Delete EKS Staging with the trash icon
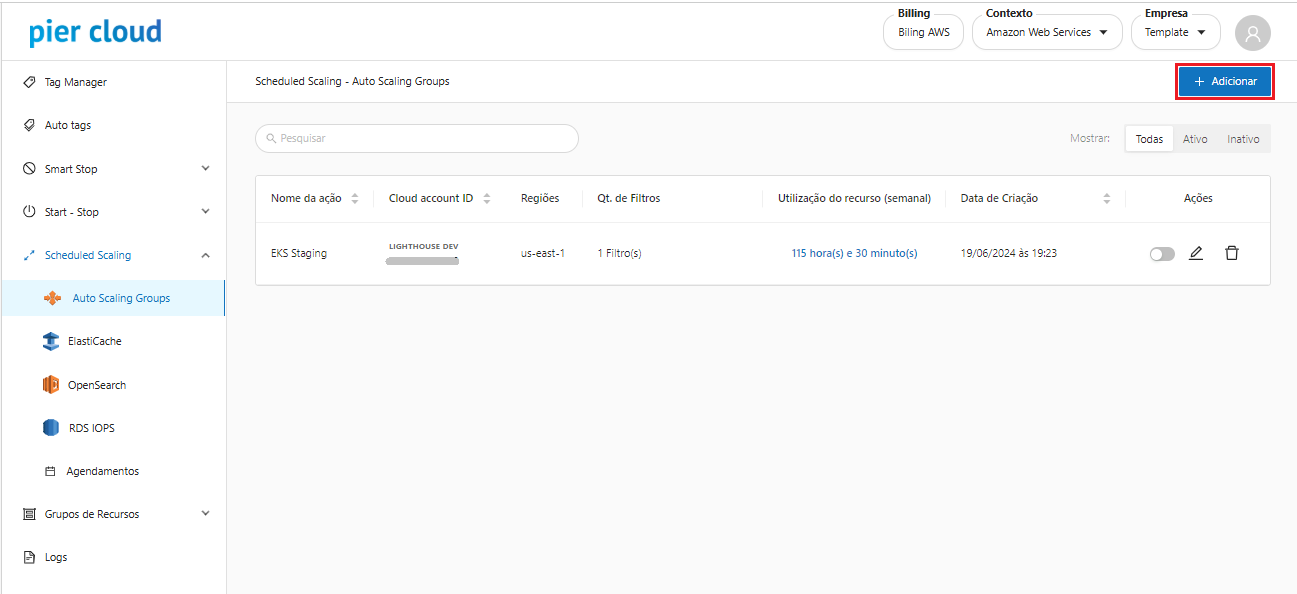Image resolution: width=1297 pixels, height=594 pixels. 1231,254
